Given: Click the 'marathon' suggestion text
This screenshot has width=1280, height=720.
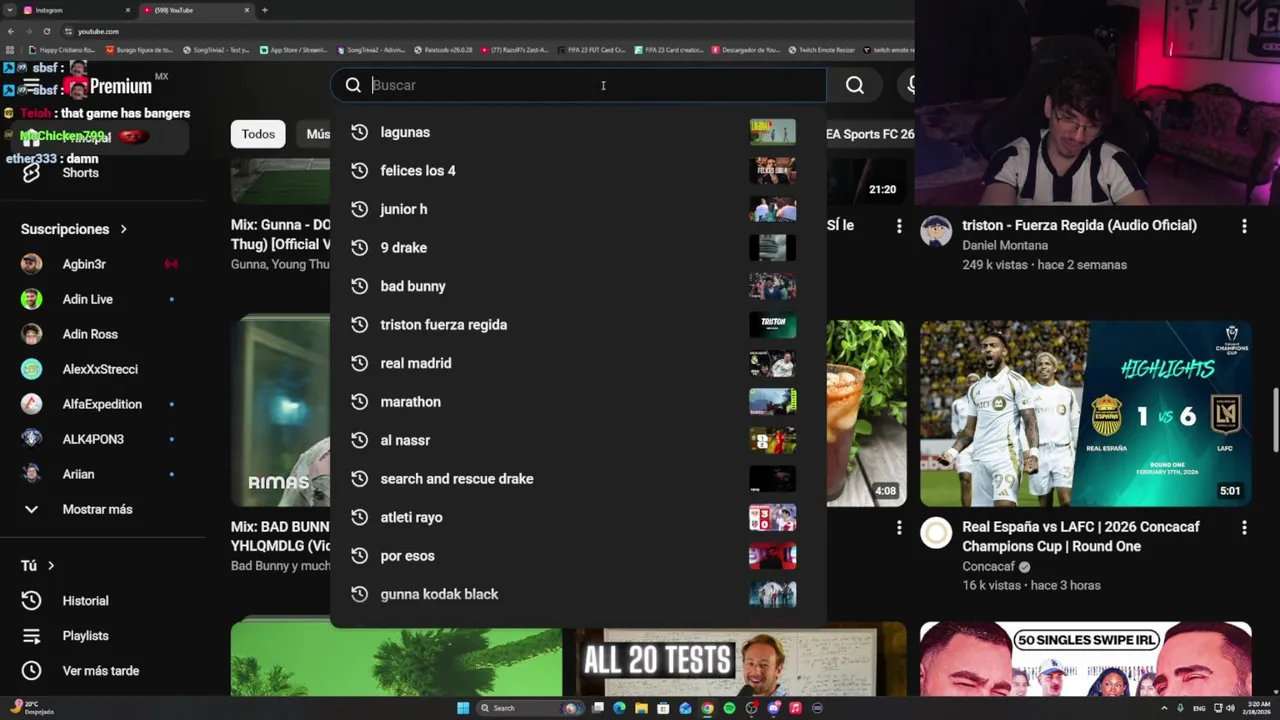Looking at the screenshot, I should pos(411,402).
